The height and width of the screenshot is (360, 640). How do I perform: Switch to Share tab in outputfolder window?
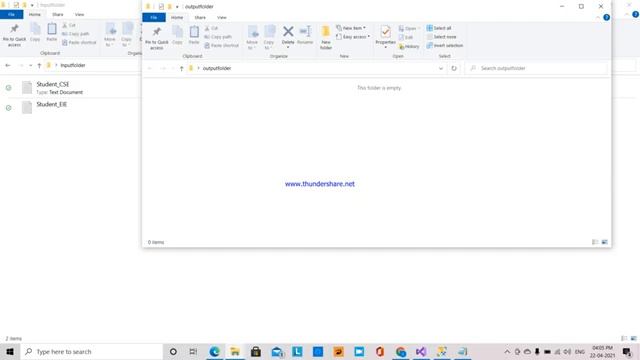tap(200, 18)
